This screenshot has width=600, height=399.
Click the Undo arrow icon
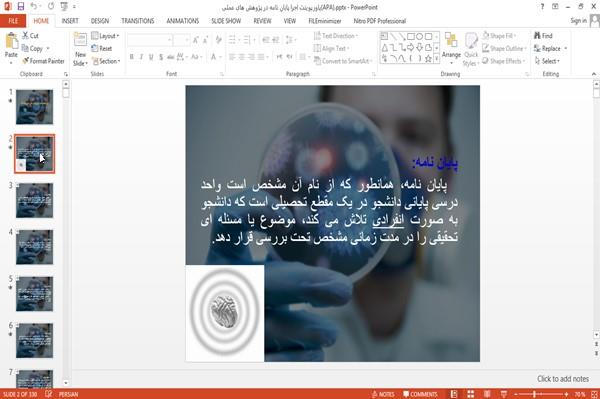coord(34,6)
